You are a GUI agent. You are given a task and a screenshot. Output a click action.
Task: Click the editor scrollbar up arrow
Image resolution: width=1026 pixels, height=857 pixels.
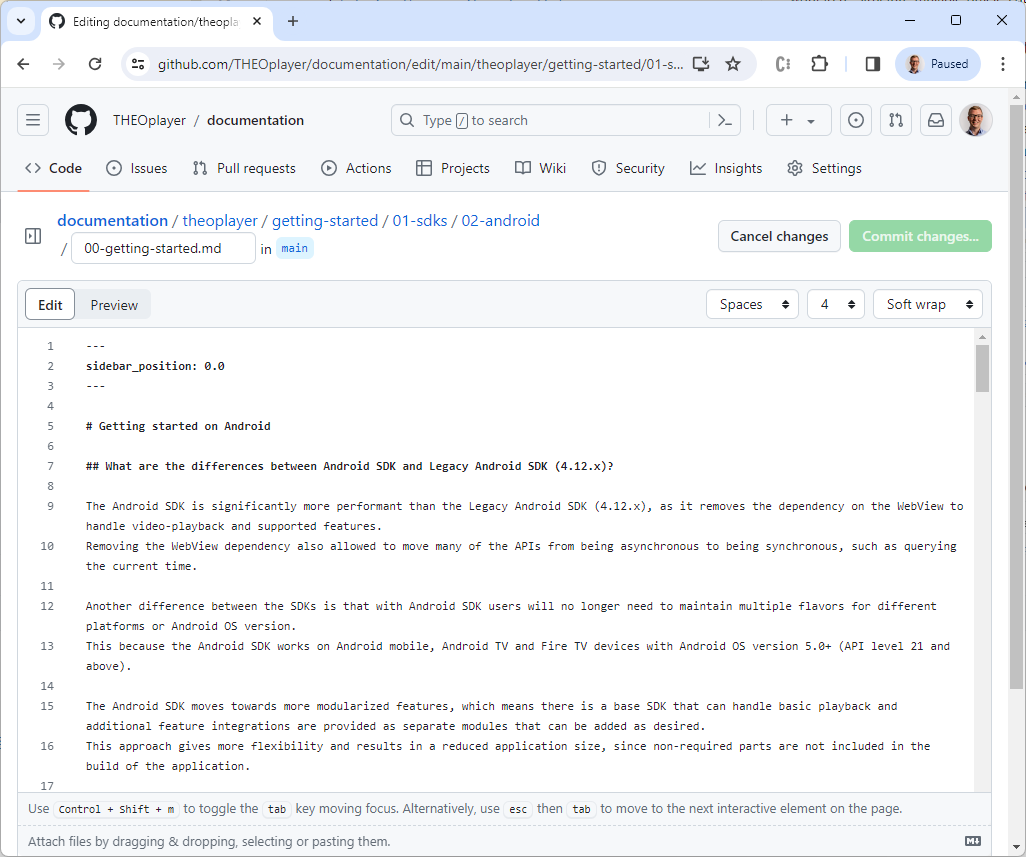tap(982, 337)
